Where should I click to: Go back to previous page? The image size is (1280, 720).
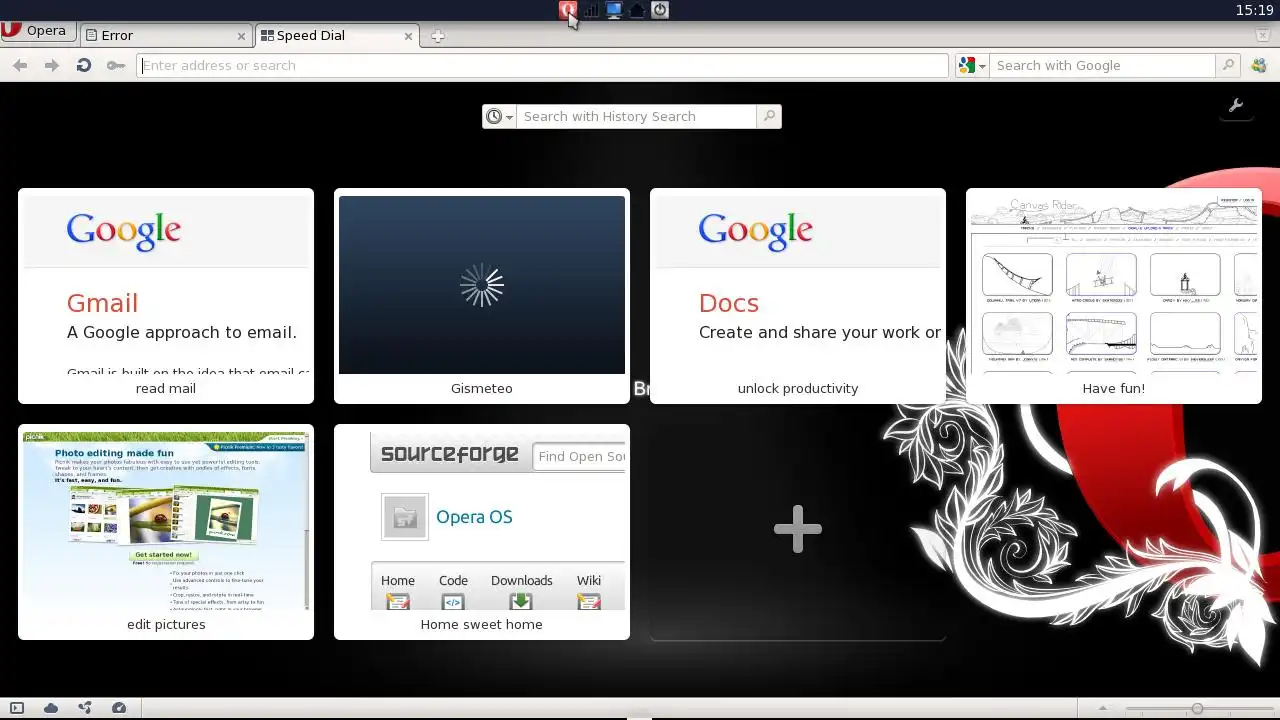tap(20, 65)
